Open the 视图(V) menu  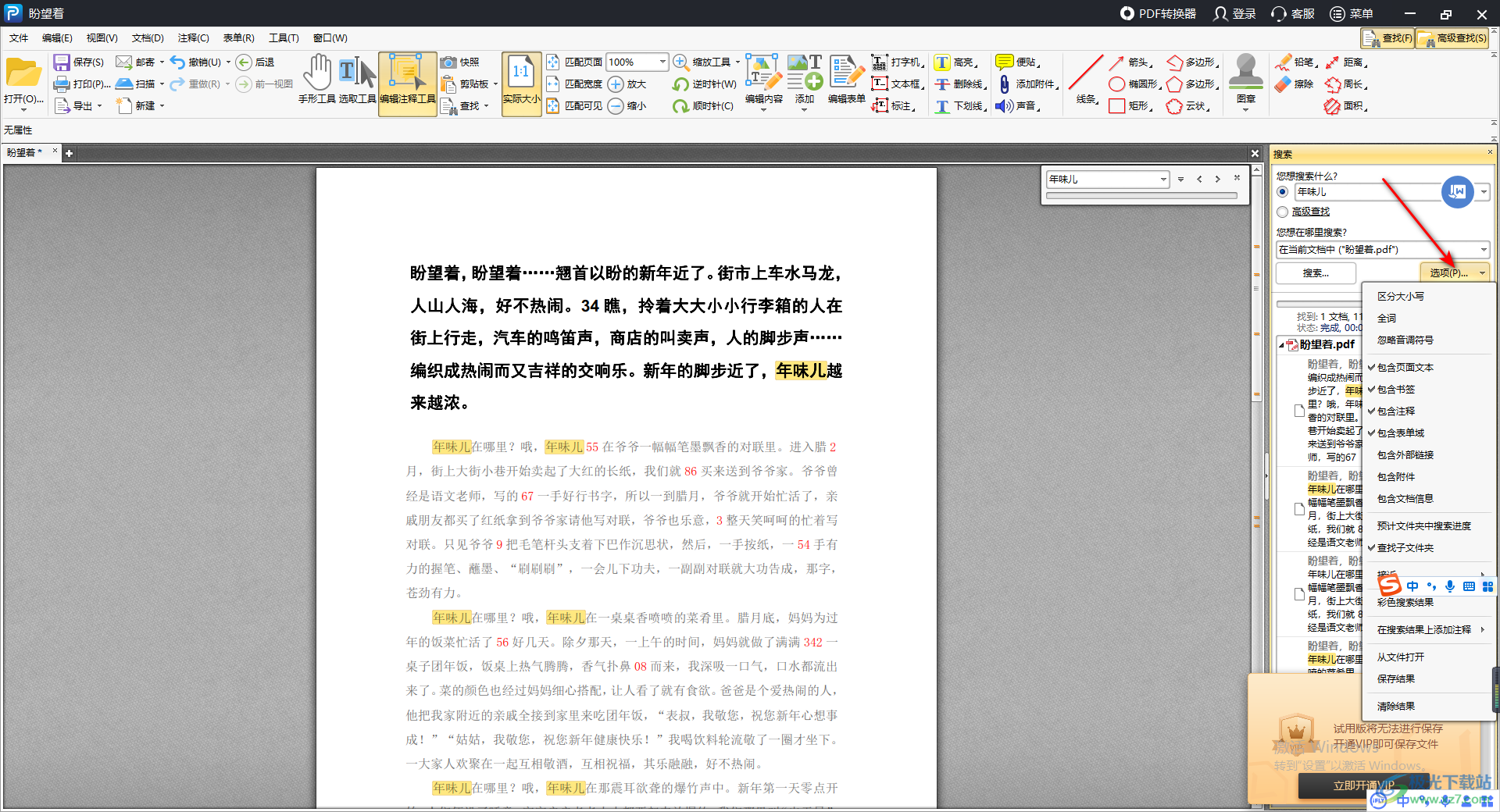(x=102, y=37)
